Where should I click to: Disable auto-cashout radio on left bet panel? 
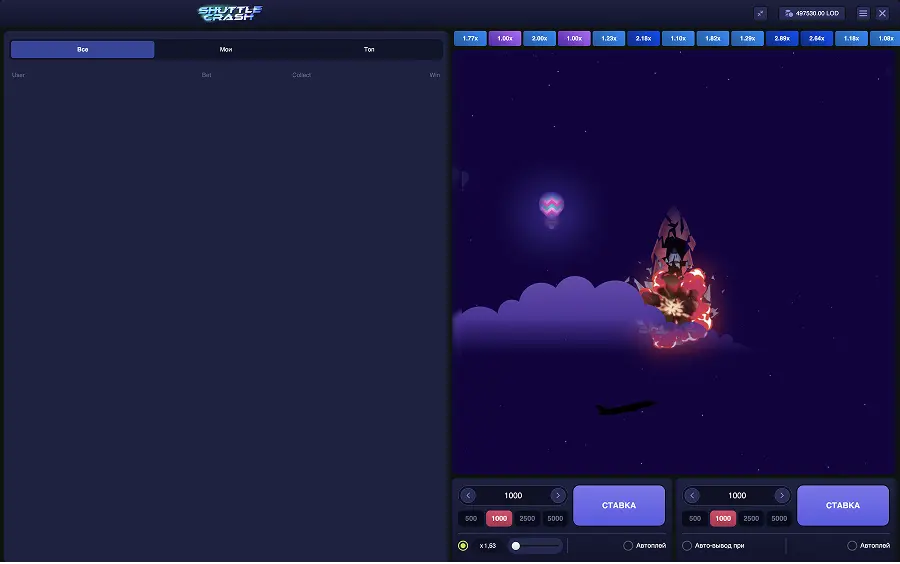coord(463,546)
